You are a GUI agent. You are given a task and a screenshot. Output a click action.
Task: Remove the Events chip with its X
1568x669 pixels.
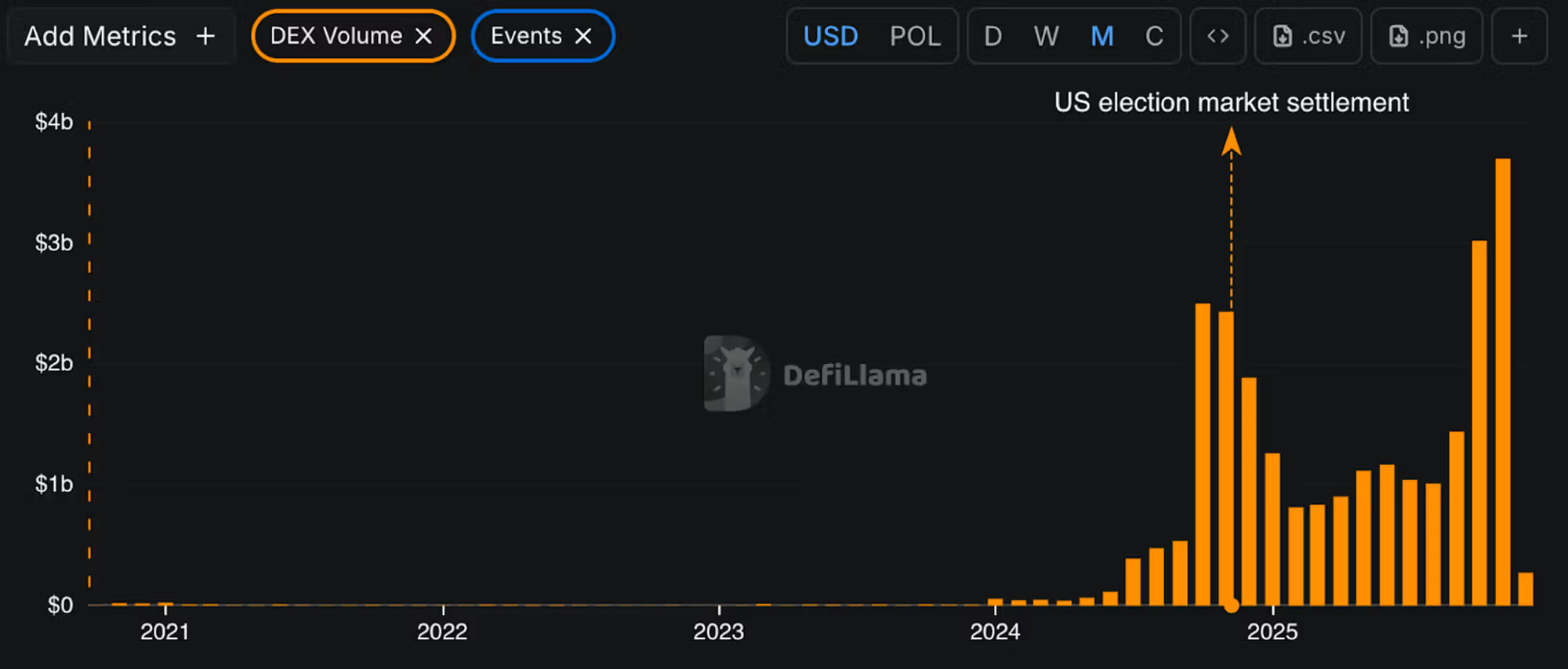(x=583, y=36)
